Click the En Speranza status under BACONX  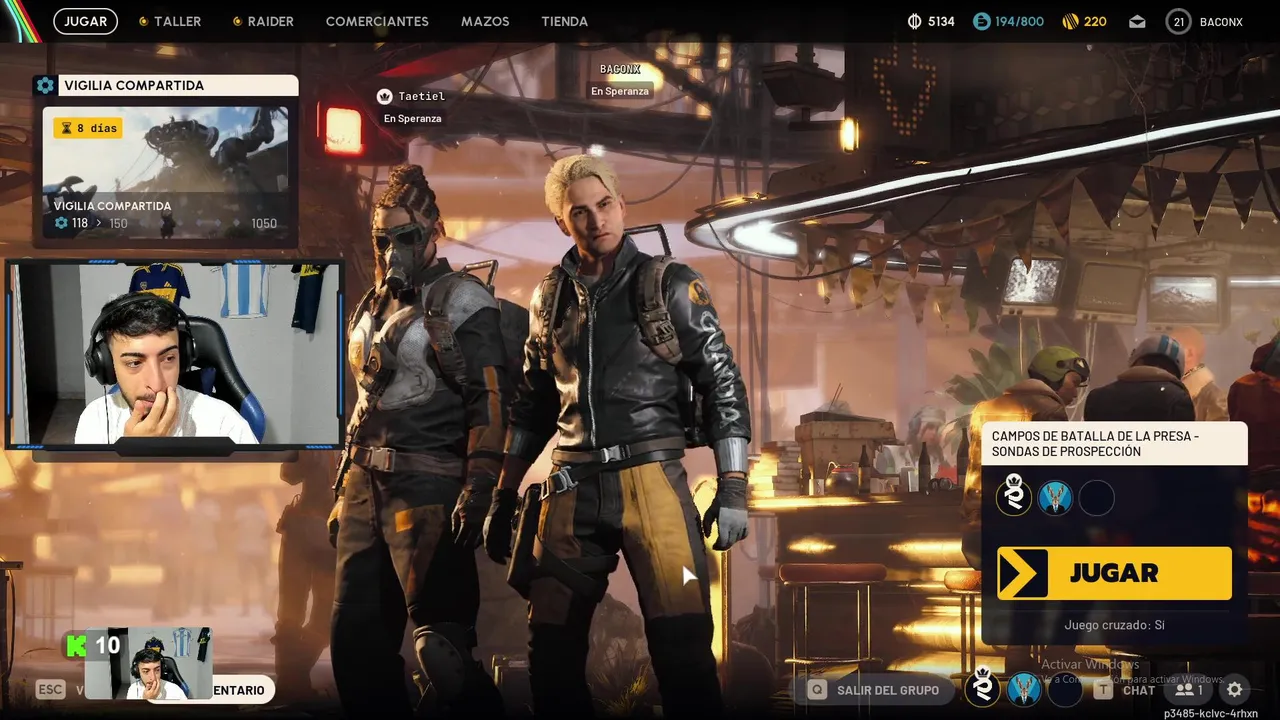click(x=619, y=91)
